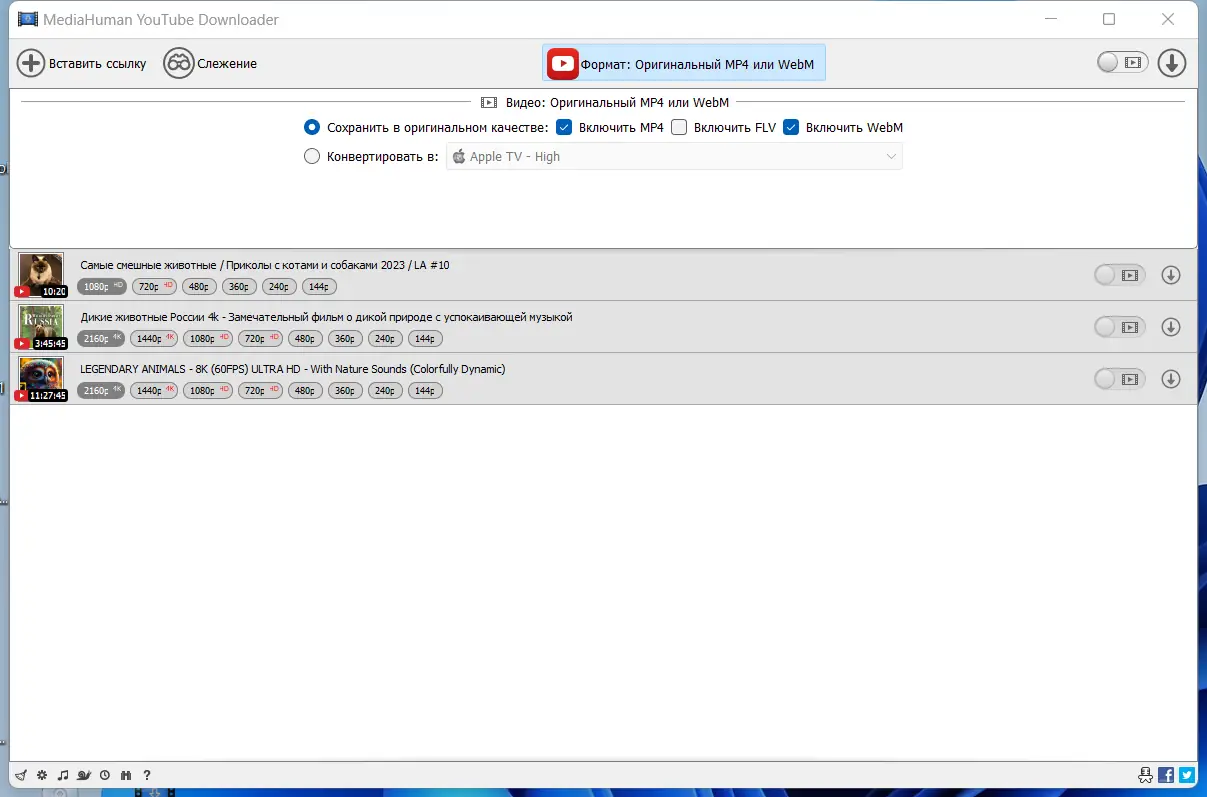The height and width of the screenshot is (797, 1207).
Task: Clear the list with the broom icon
Action: [20, 775]
